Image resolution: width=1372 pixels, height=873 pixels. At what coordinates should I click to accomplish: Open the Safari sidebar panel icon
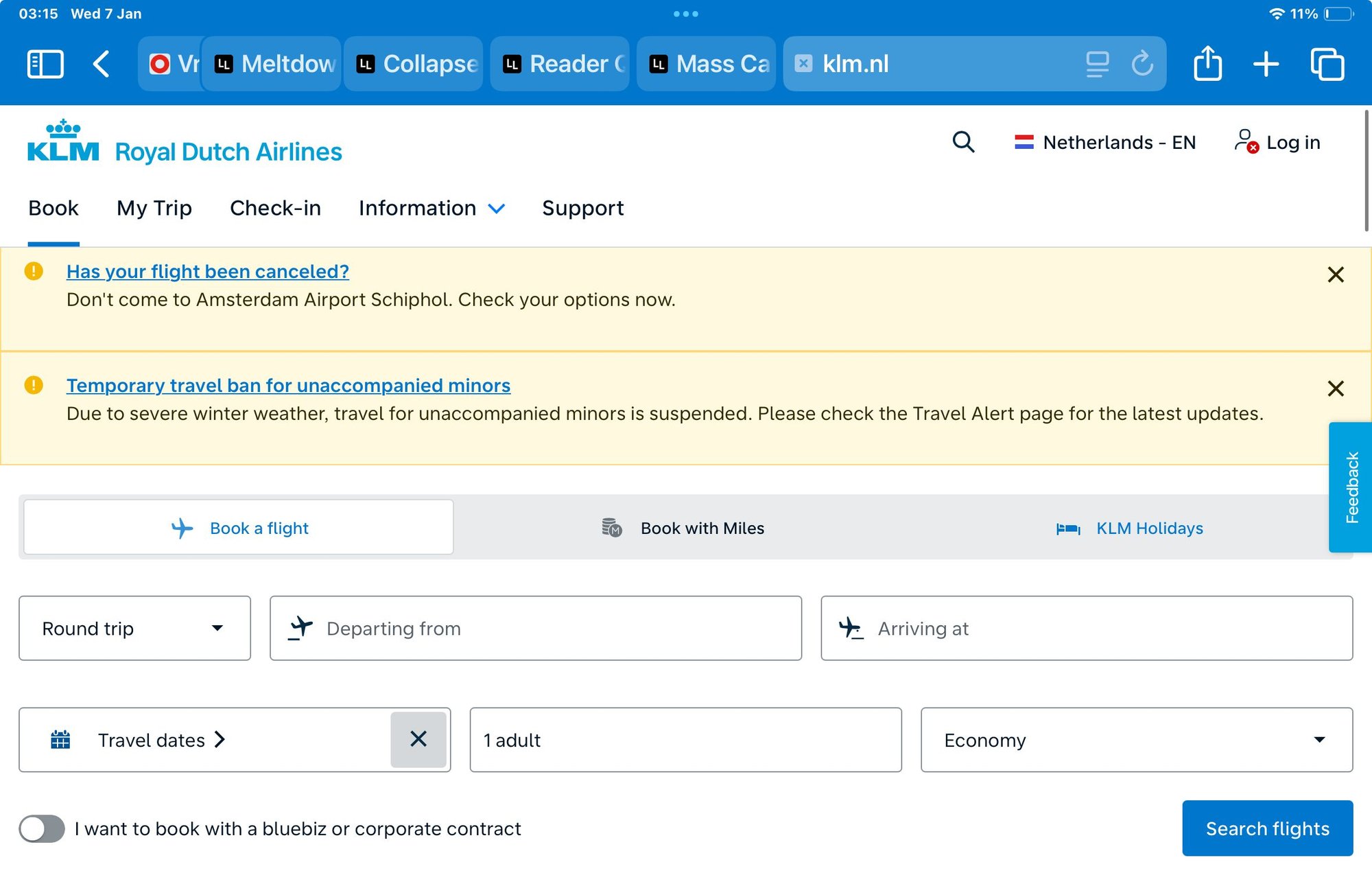[45, 65]
